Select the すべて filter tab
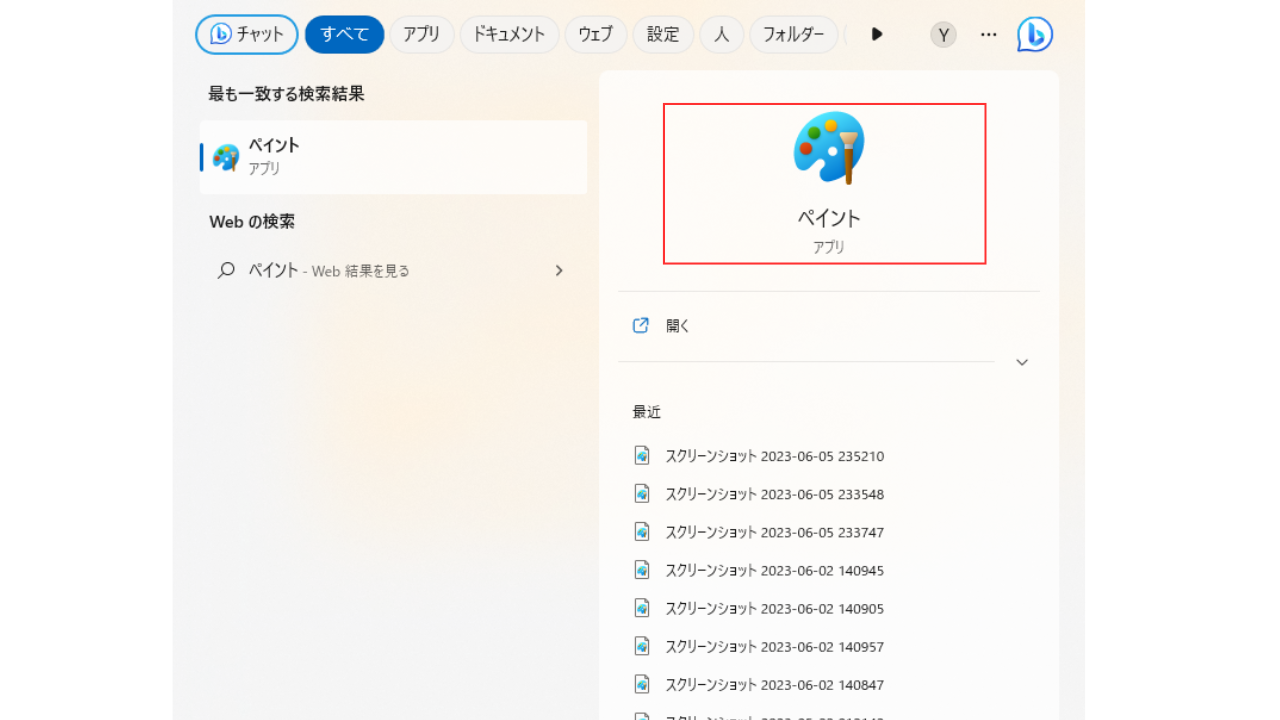The image size is (1280, 720). tap(345, 34)
